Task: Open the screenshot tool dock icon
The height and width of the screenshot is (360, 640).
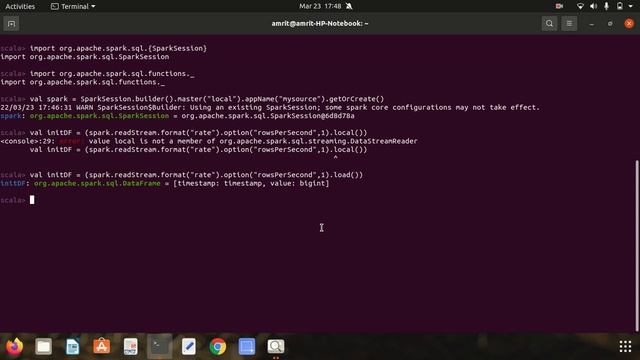Action: 247,347
